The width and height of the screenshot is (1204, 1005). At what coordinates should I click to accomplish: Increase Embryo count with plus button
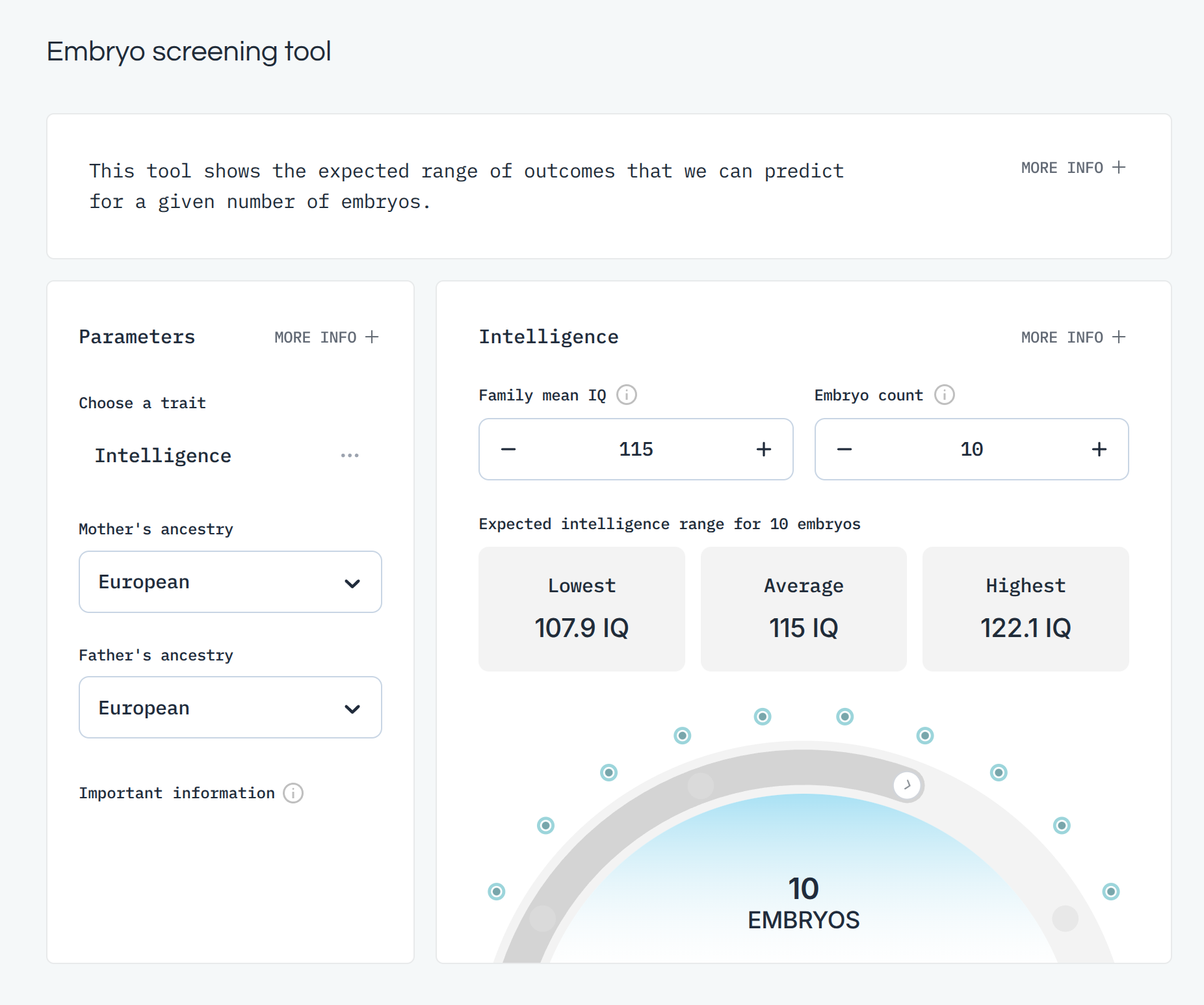coord(1099,449)
